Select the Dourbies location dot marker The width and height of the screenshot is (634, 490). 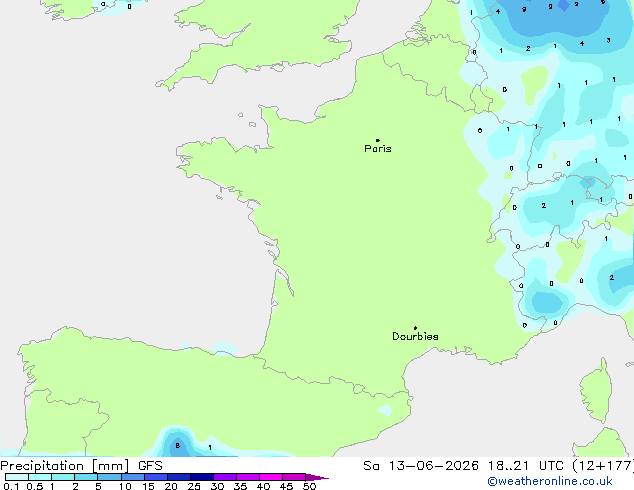coord(415,328)
